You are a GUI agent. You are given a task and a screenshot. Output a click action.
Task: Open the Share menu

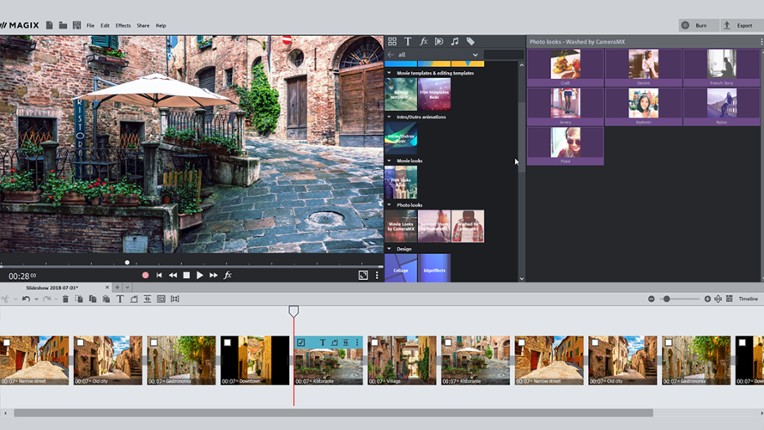point(143,25)
